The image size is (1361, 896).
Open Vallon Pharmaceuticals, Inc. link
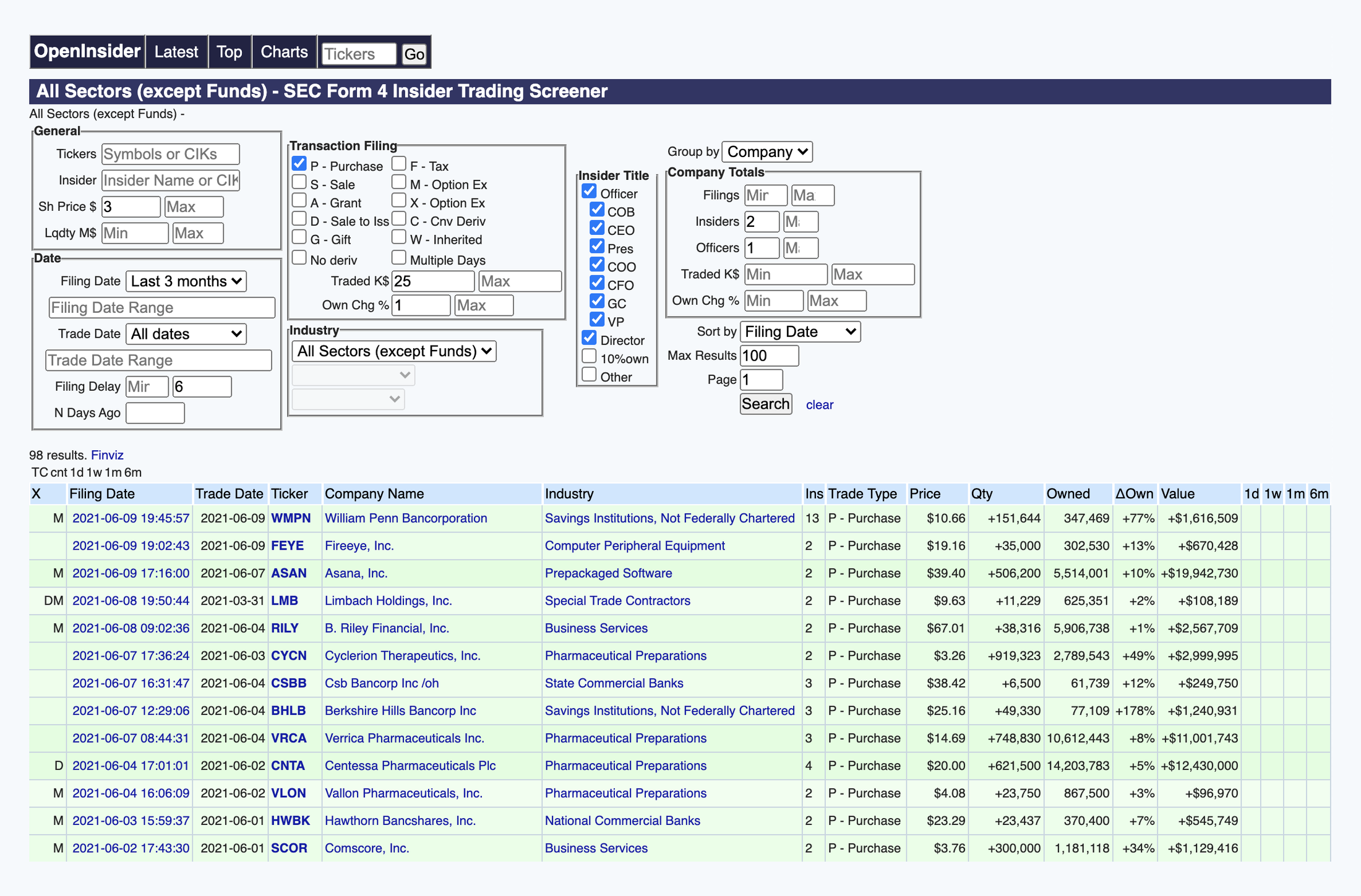tap(403, 793)
